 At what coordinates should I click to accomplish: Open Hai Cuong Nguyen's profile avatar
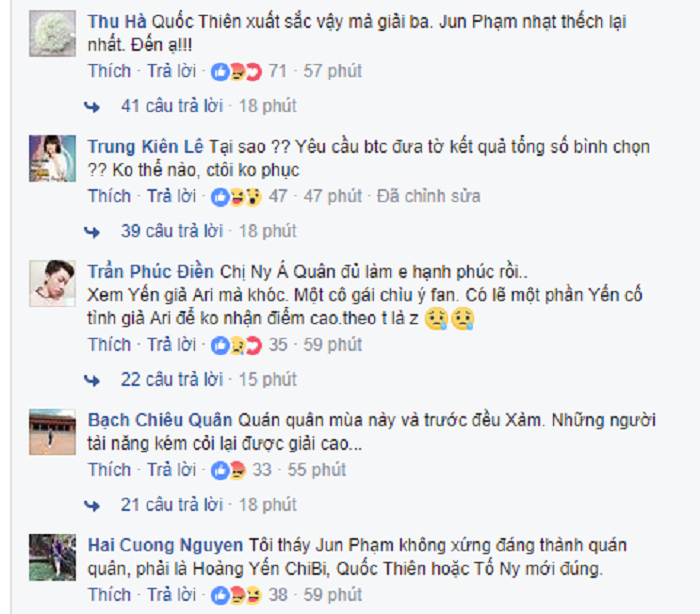point(52,557)
